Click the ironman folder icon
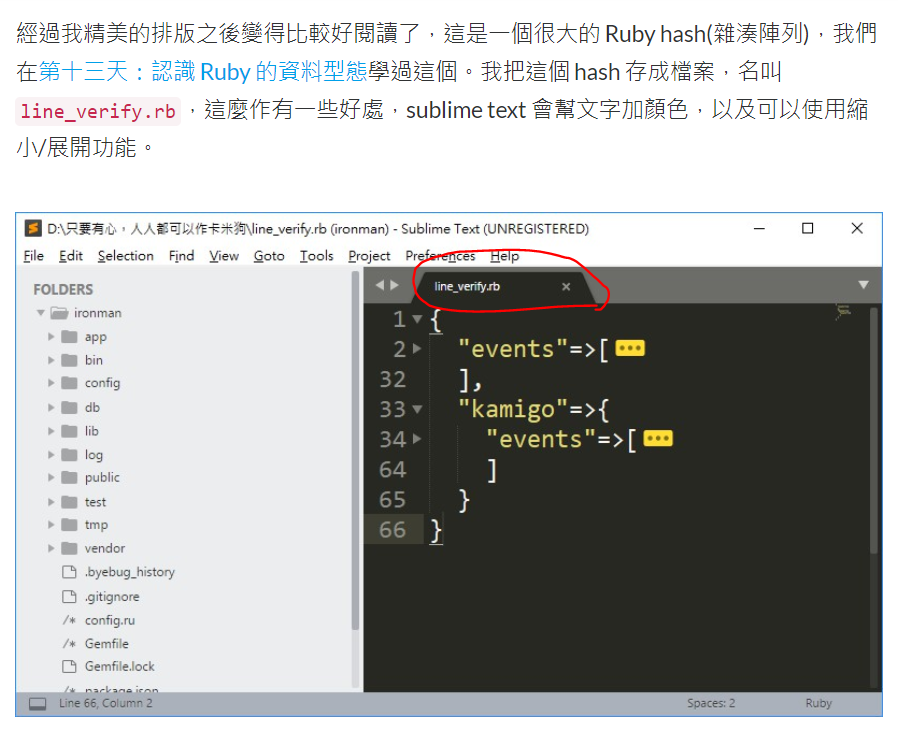The height and width of the screenshot is (739, 898). (x=59, y=313)
